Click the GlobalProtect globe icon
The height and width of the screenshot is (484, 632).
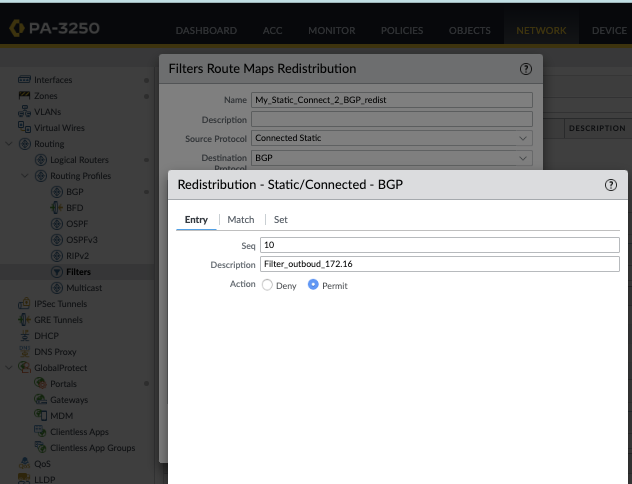click(x=27, y=368)
